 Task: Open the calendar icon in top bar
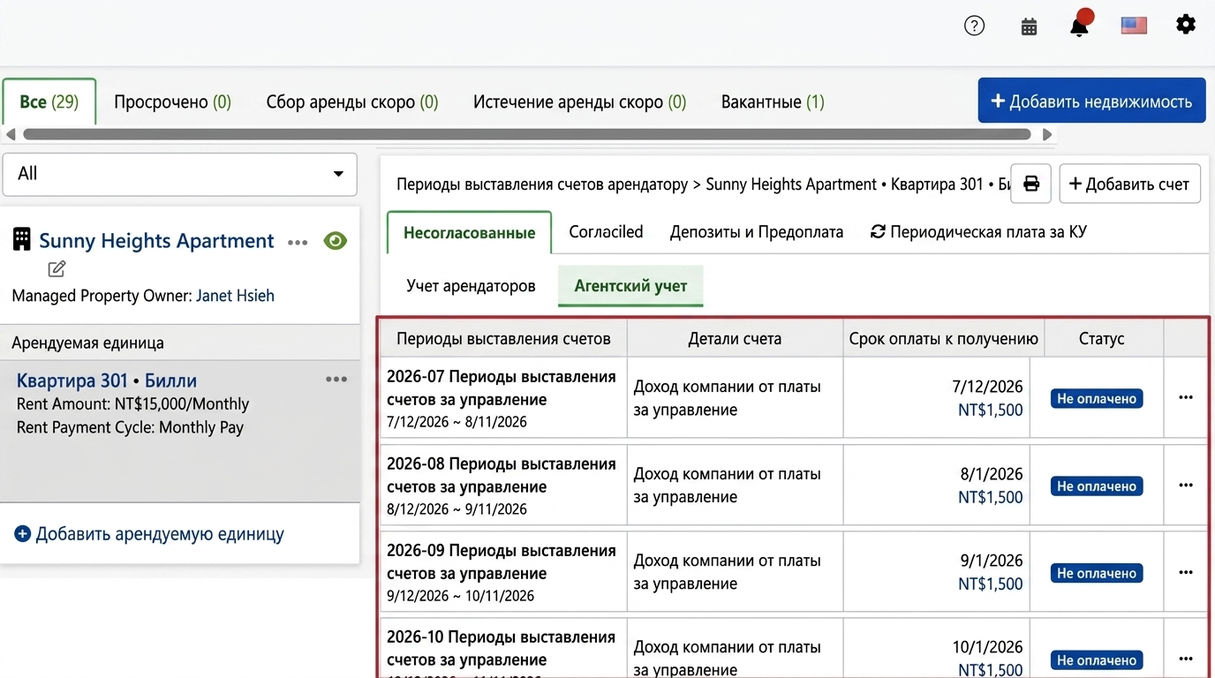tap(1029, 27)
